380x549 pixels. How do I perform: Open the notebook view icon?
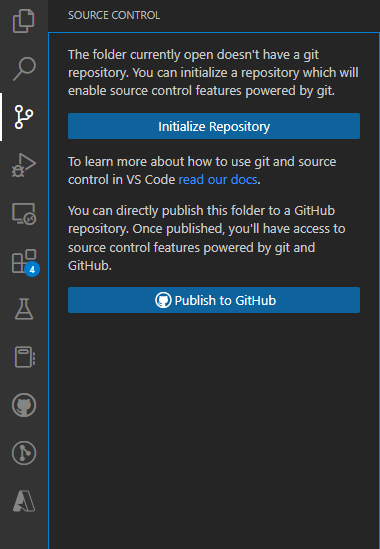pos(25,357)
